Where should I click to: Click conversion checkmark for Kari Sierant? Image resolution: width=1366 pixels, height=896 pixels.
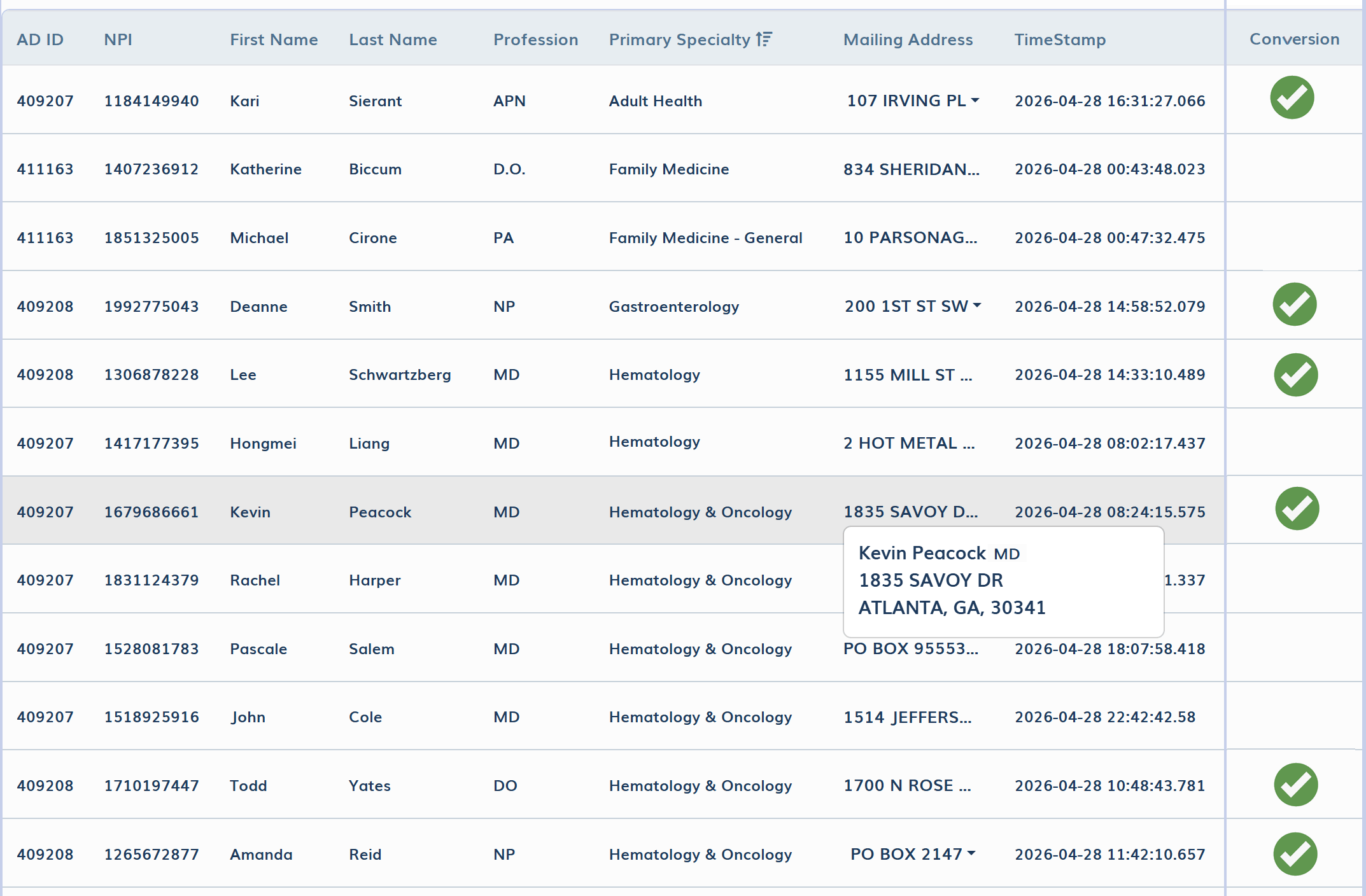[x=1292, y=97]
